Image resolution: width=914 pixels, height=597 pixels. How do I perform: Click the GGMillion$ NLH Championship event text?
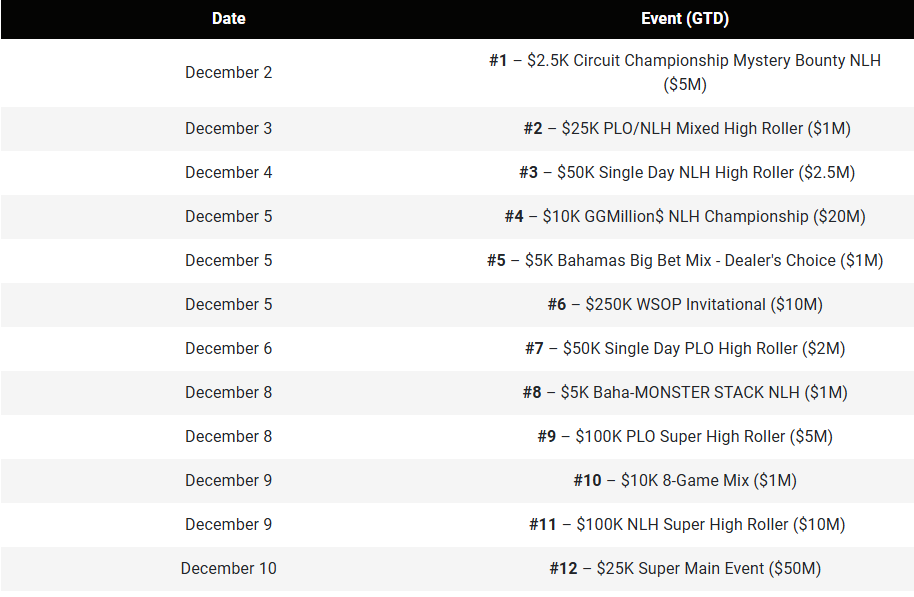click(x=685, y=216)
